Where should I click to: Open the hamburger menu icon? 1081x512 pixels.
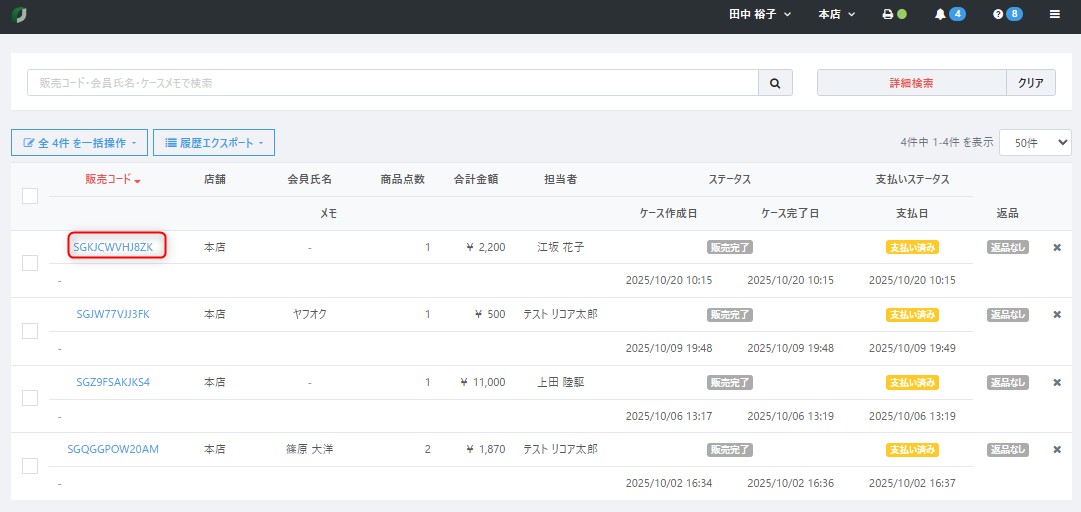pos(1055,14)
